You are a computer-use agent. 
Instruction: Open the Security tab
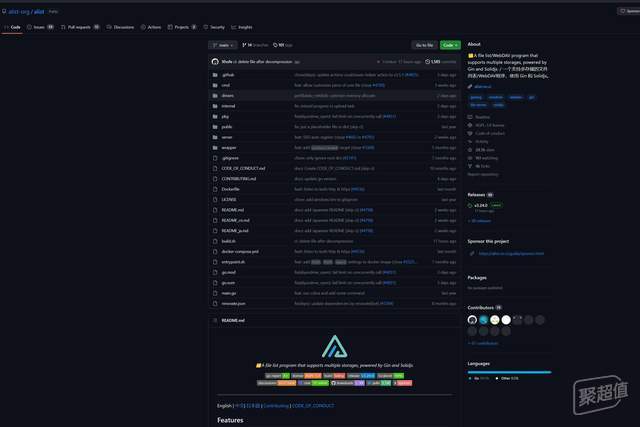[x=214, y=27]
